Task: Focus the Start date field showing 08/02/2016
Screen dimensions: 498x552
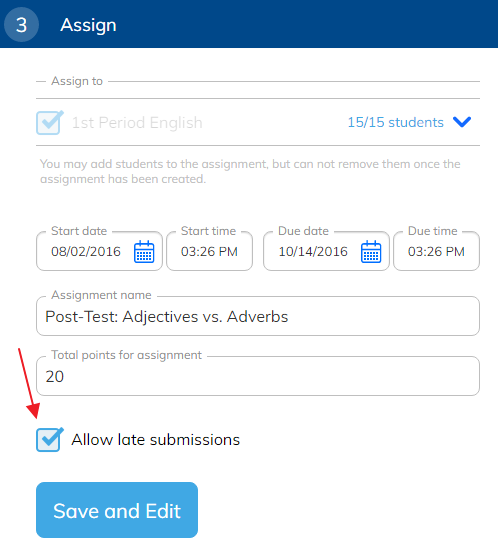Action: coord(99,251)
